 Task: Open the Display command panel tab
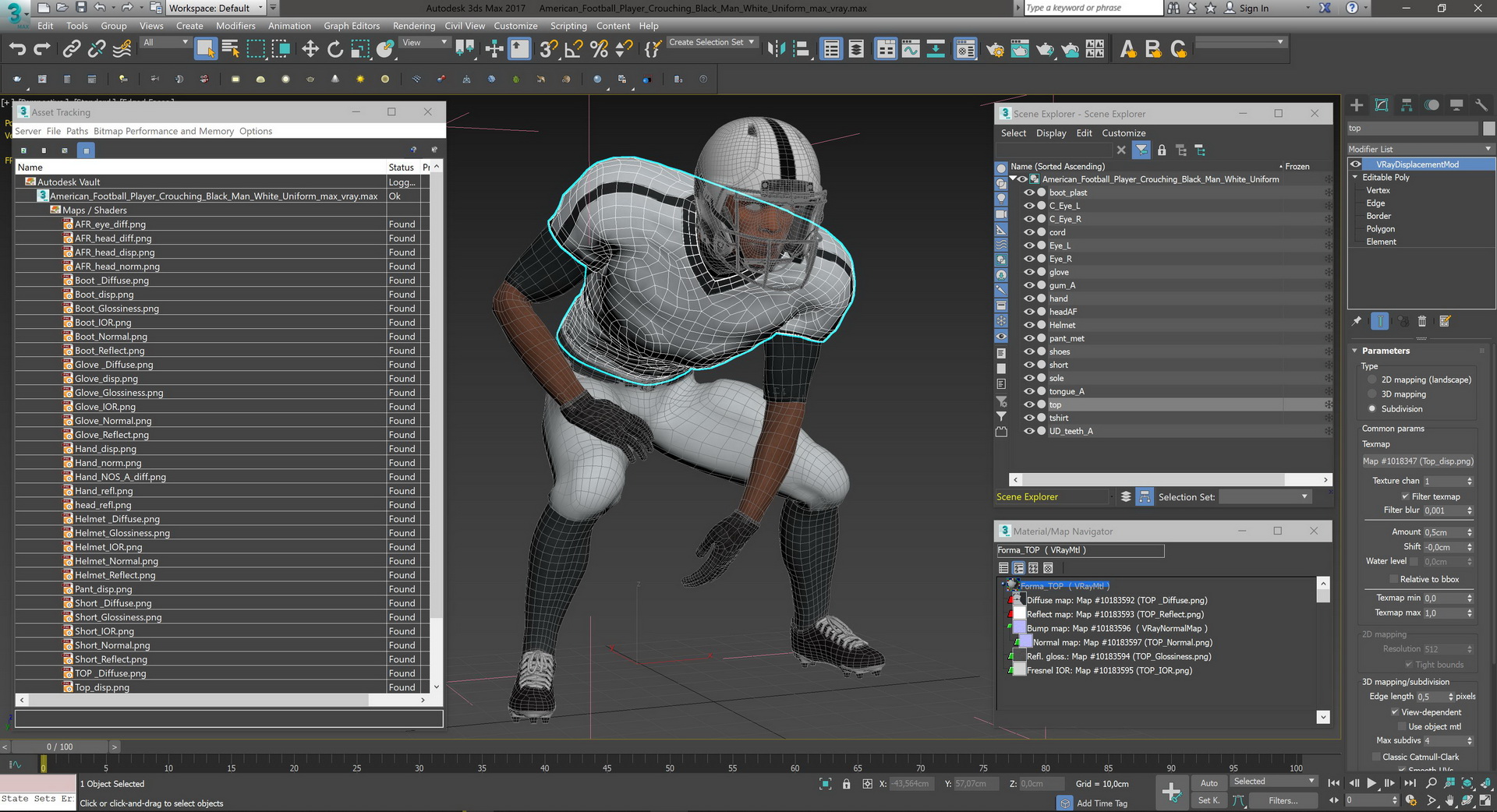[1456, 105]
